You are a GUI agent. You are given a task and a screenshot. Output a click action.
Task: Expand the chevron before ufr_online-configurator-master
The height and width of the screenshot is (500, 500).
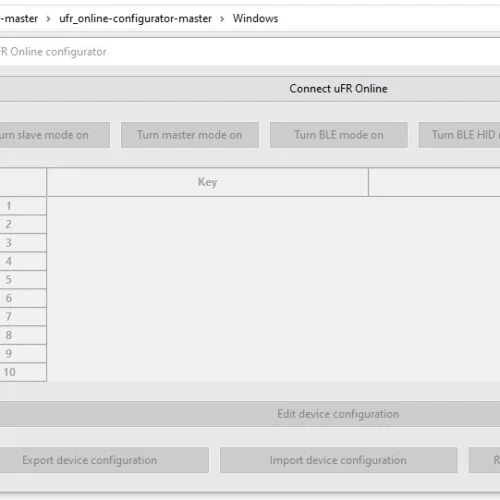click(48, 19)
